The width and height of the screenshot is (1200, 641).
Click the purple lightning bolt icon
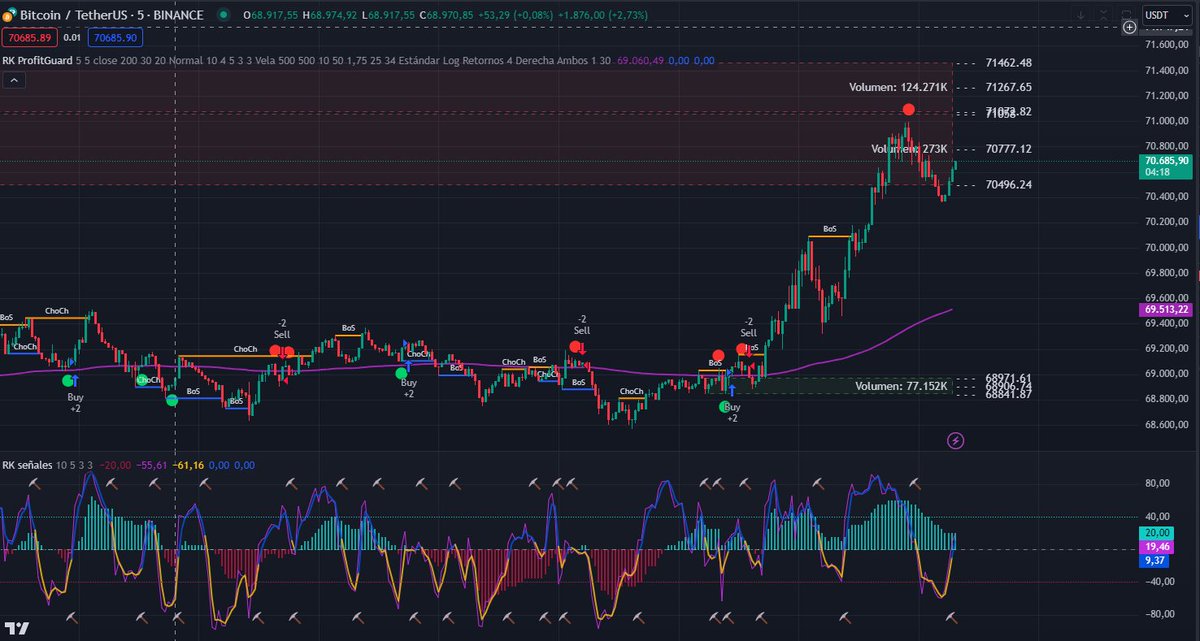click(955, 439)
